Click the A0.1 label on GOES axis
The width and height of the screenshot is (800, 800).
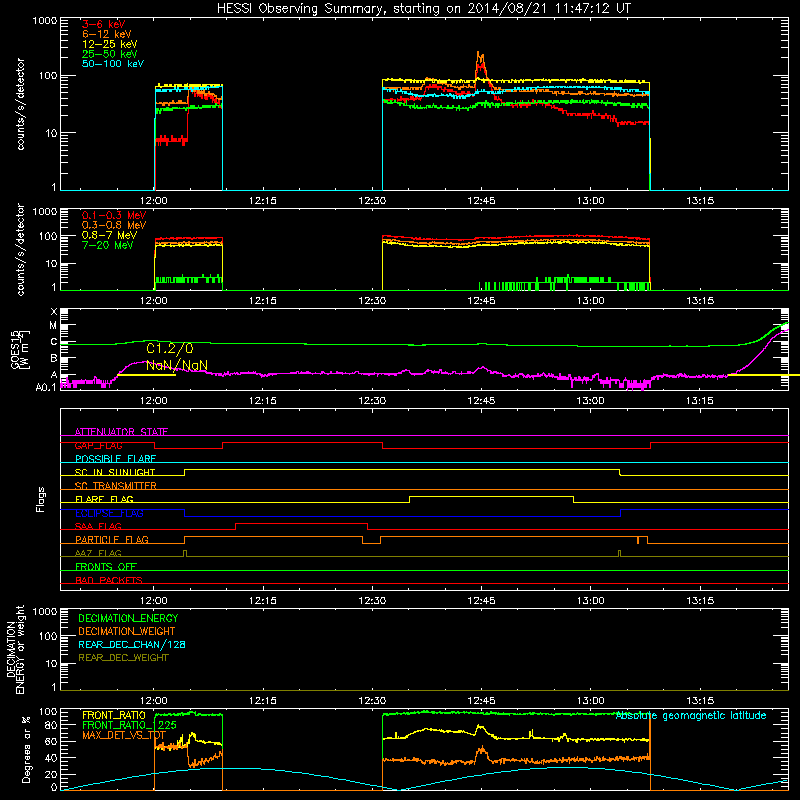coord(46,388)
